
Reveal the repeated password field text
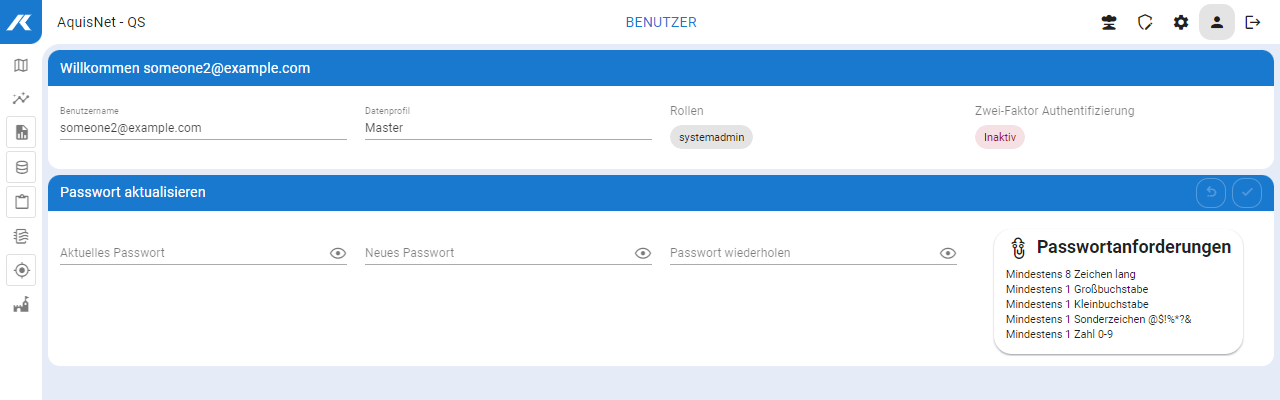tap(948, 253)
